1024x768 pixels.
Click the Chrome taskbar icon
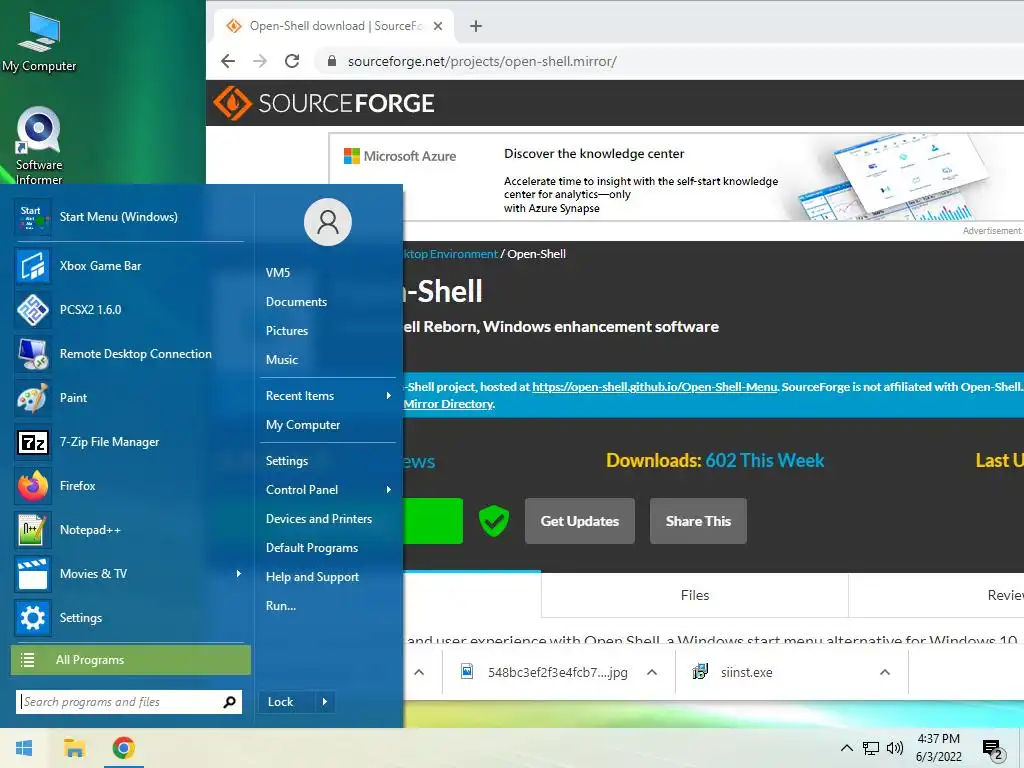click(123, 748)
